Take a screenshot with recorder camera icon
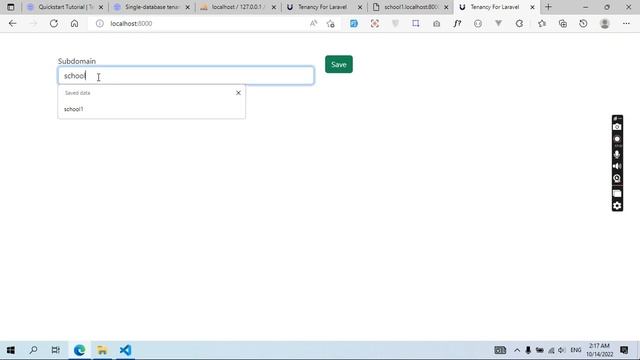 coord(617,127)
